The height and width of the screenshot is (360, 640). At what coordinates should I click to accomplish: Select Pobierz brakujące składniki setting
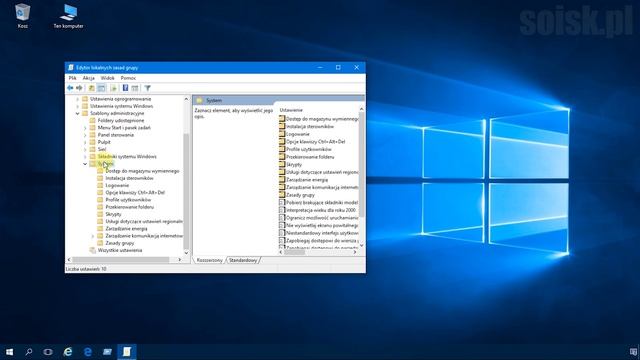(x=322, y=202)
